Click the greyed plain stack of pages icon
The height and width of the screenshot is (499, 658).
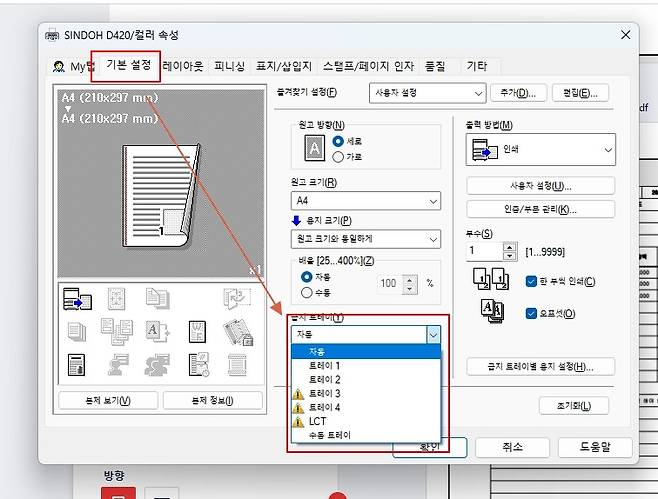pos(77,332)
